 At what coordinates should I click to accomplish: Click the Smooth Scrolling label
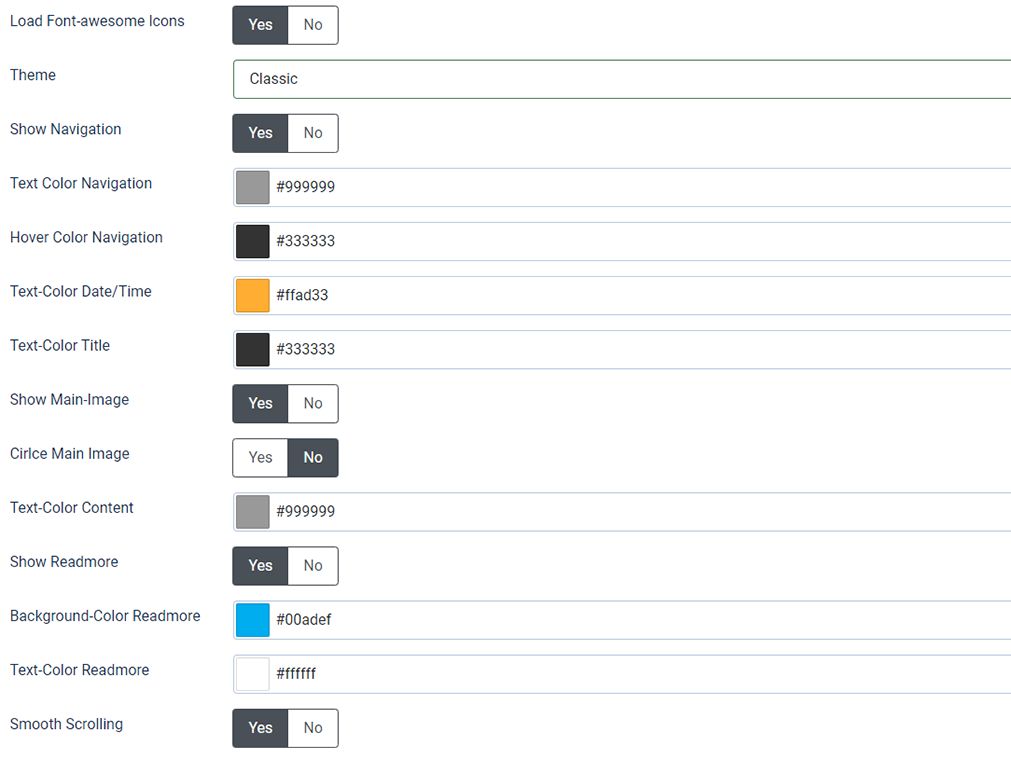[66, 725]
